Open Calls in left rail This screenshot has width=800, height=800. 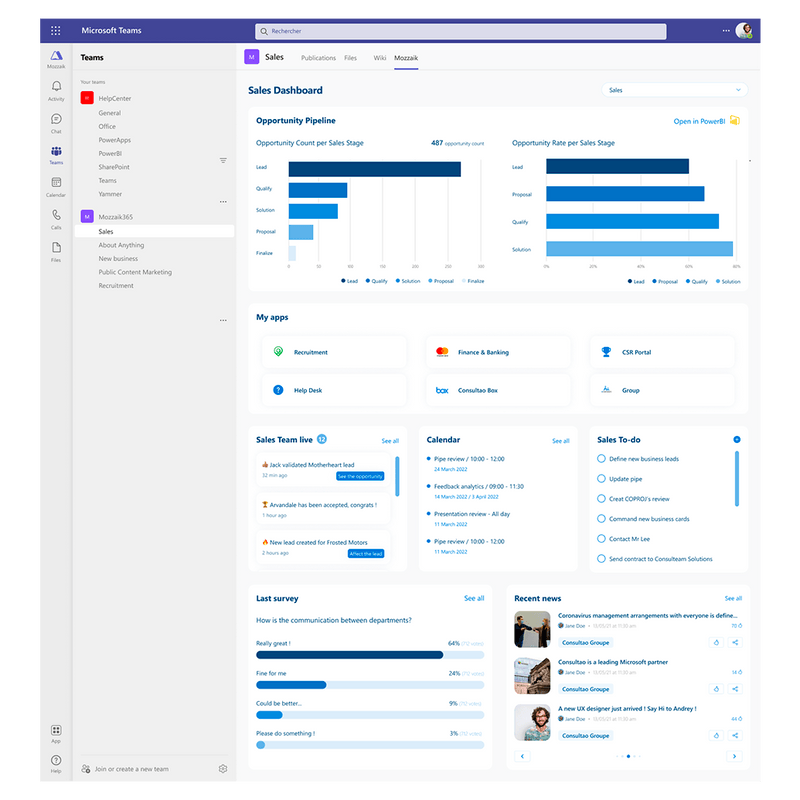[x=56, y=216]
